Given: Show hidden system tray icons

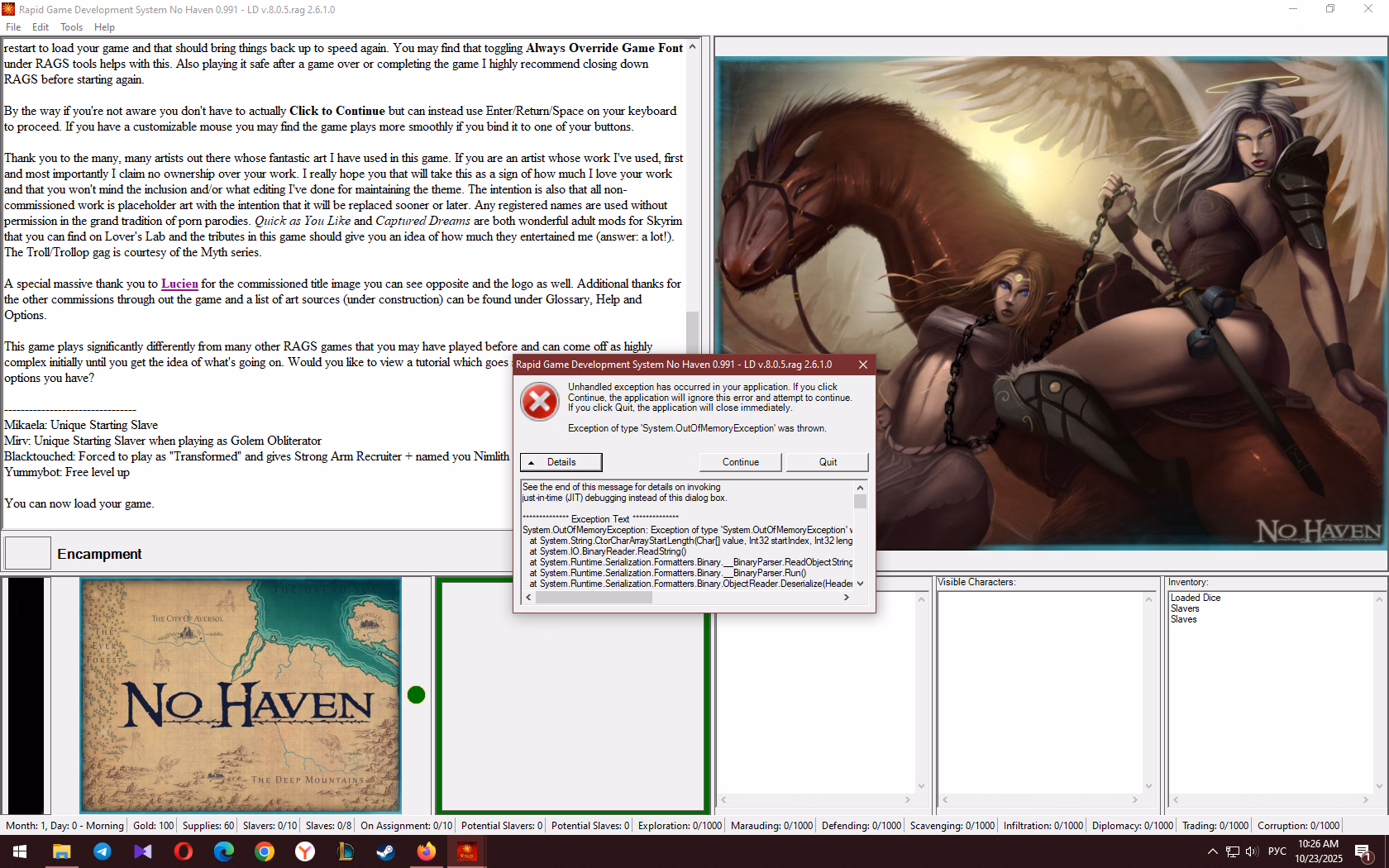Looking at the screenshot, I should click(x=1212, y=851).
